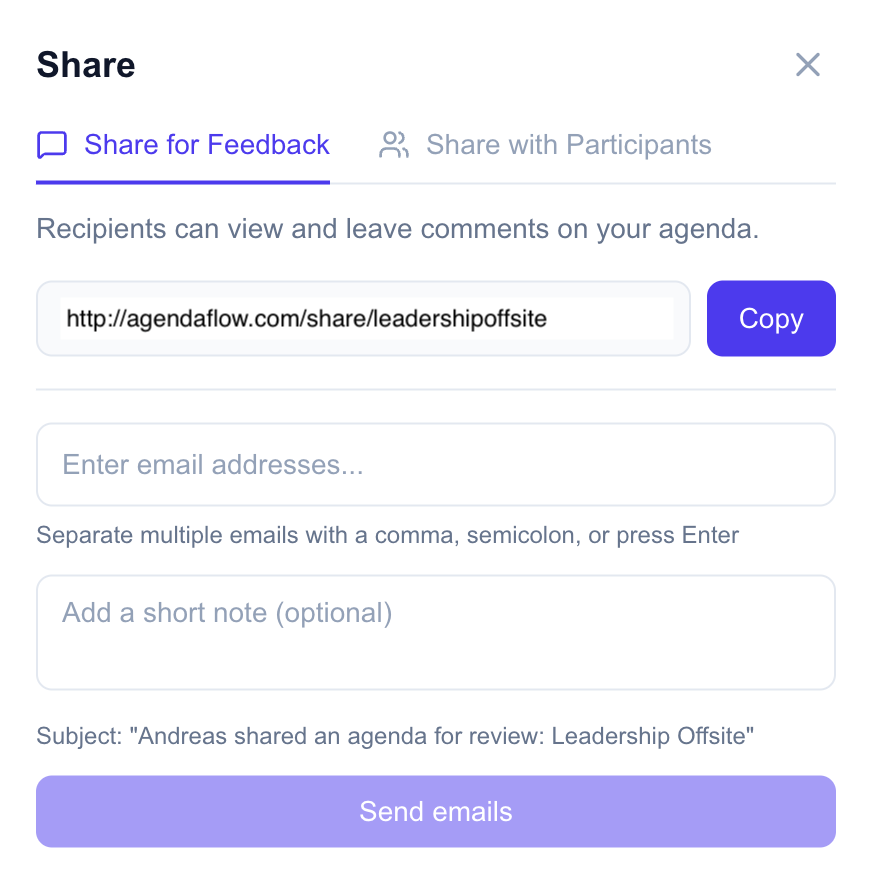Open the Share with Participants tab
The image size is (878, 886).
[568, 145]
